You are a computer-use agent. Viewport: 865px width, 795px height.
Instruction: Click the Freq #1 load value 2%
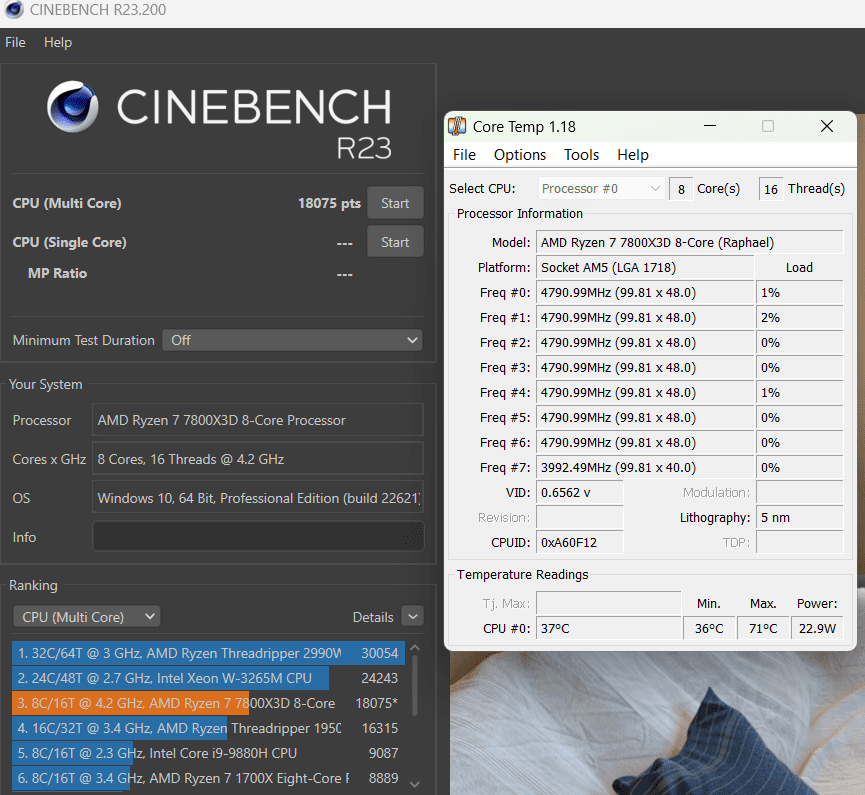pyautogui.click(x=799, y=318)
